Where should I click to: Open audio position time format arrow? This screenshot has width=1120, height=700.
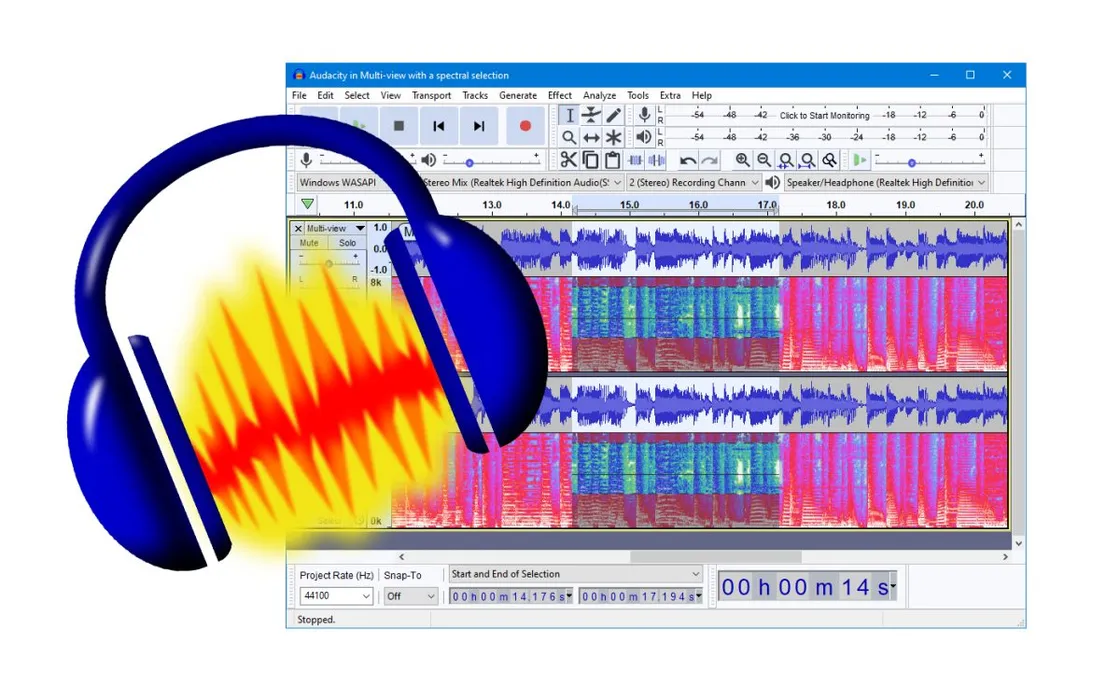click(893, 587)
